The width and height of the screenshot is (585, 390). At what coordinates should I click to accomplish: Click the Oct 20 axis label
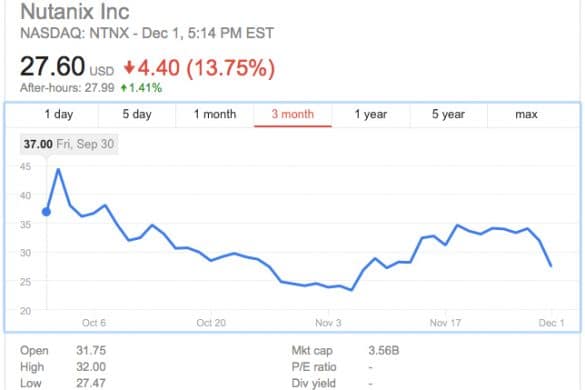tap(211, 322)
